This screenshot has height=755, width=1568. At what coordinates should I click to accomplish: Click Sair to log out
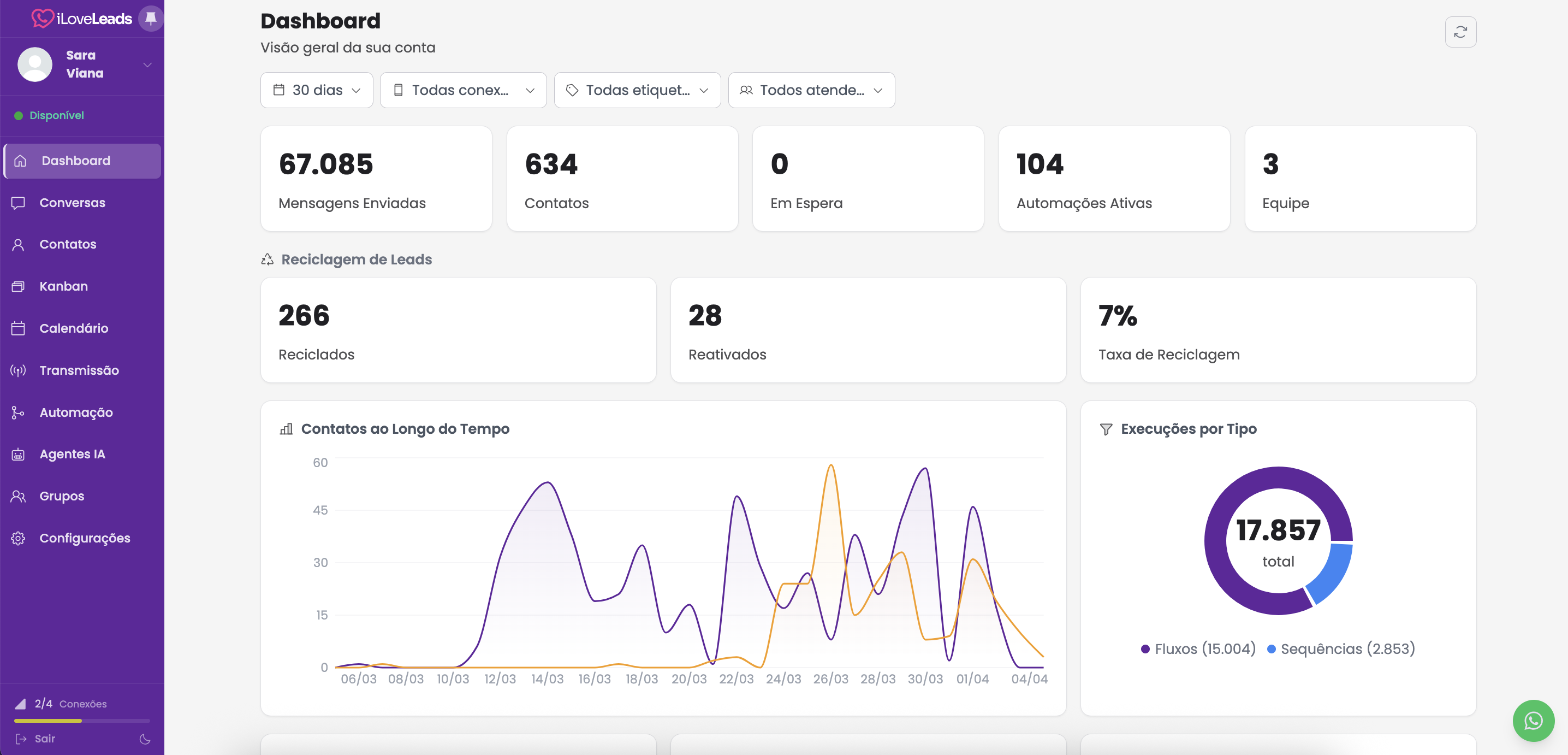(x=45, y=739)
